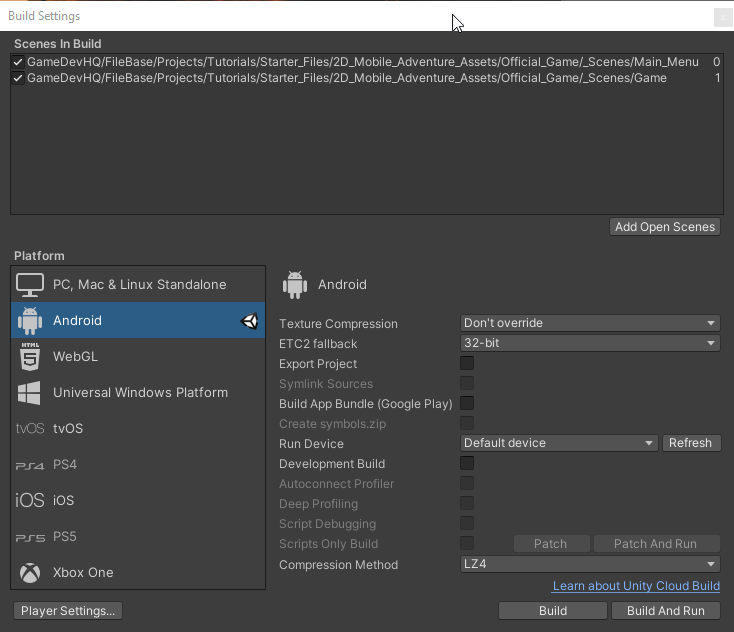Open the Compression Method dropdown

(x=590, y=564)
